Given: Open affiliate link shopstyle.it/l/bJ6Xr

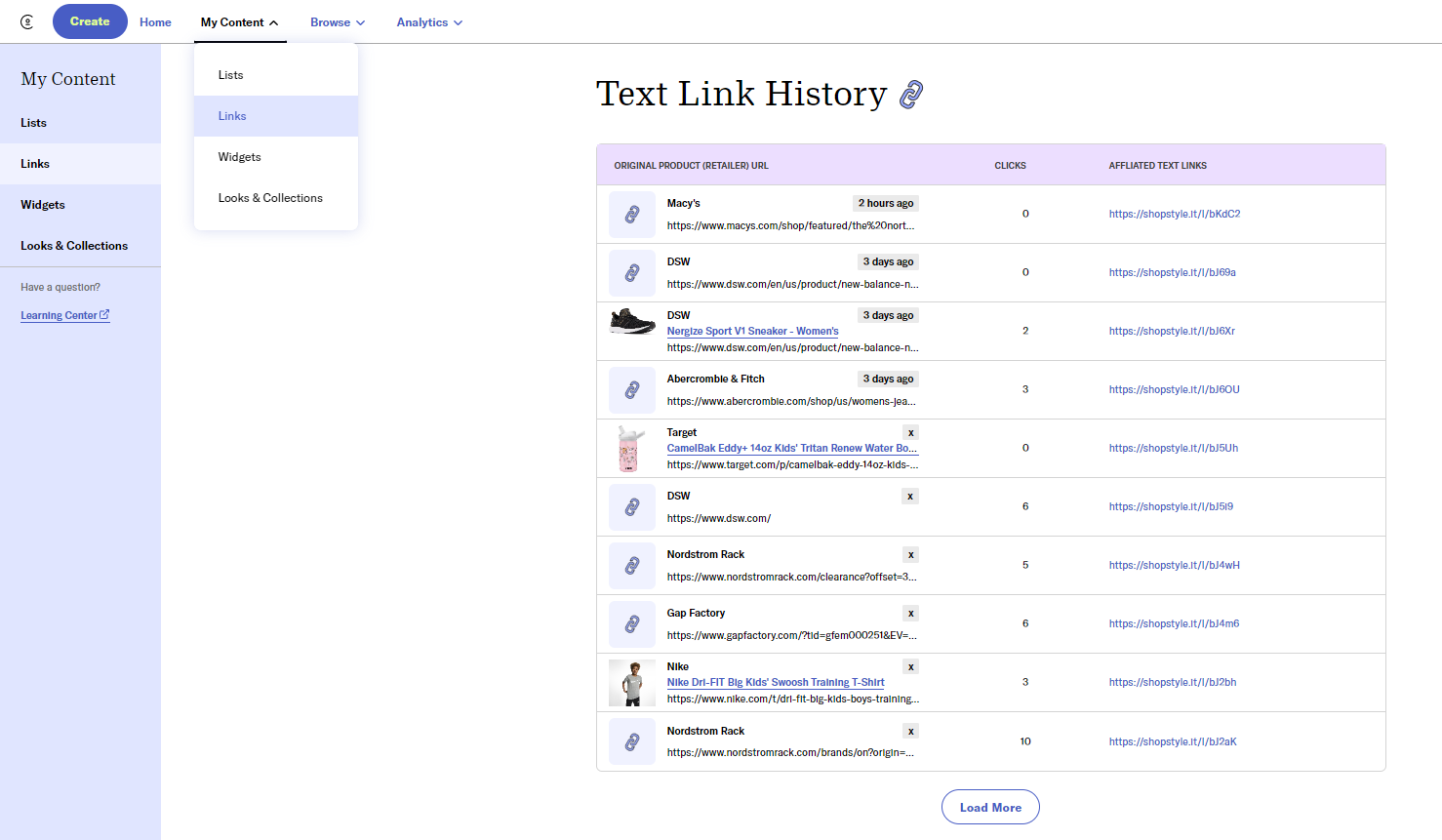Looking at the screenshot, I should tap(1172, 332).
